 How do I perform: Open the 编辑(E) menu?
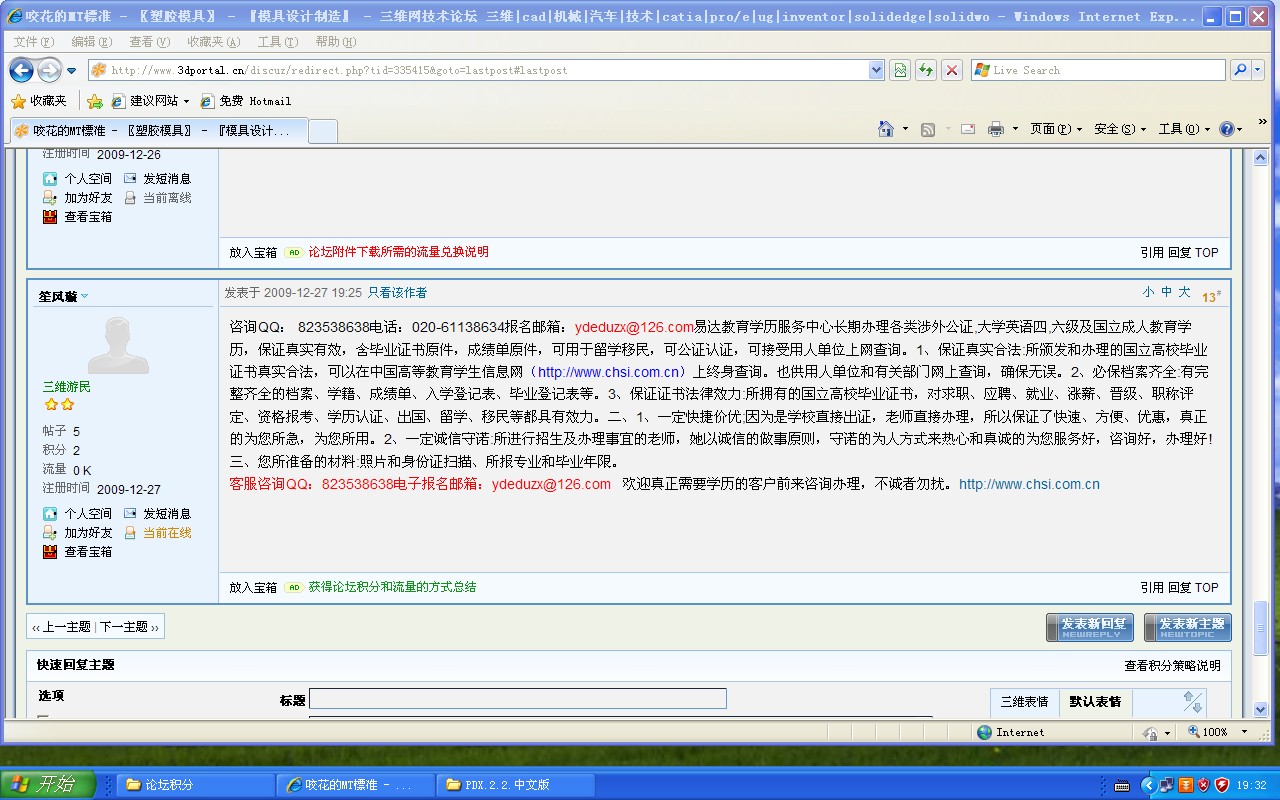[x=92, y=42]
